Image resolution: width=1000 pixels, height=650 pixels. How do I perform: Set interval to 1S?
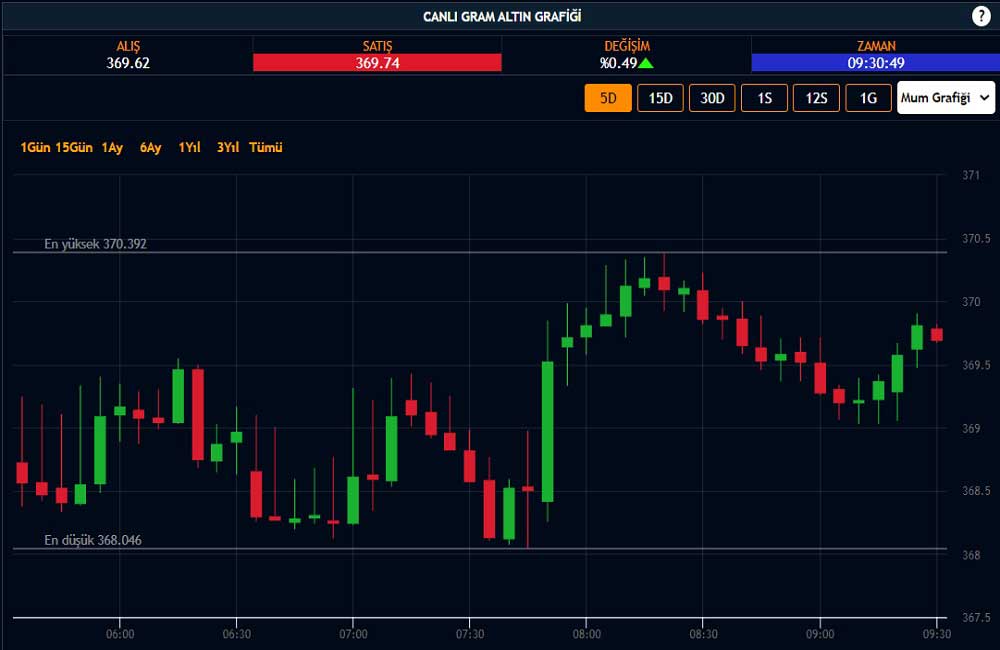(764, 98)
